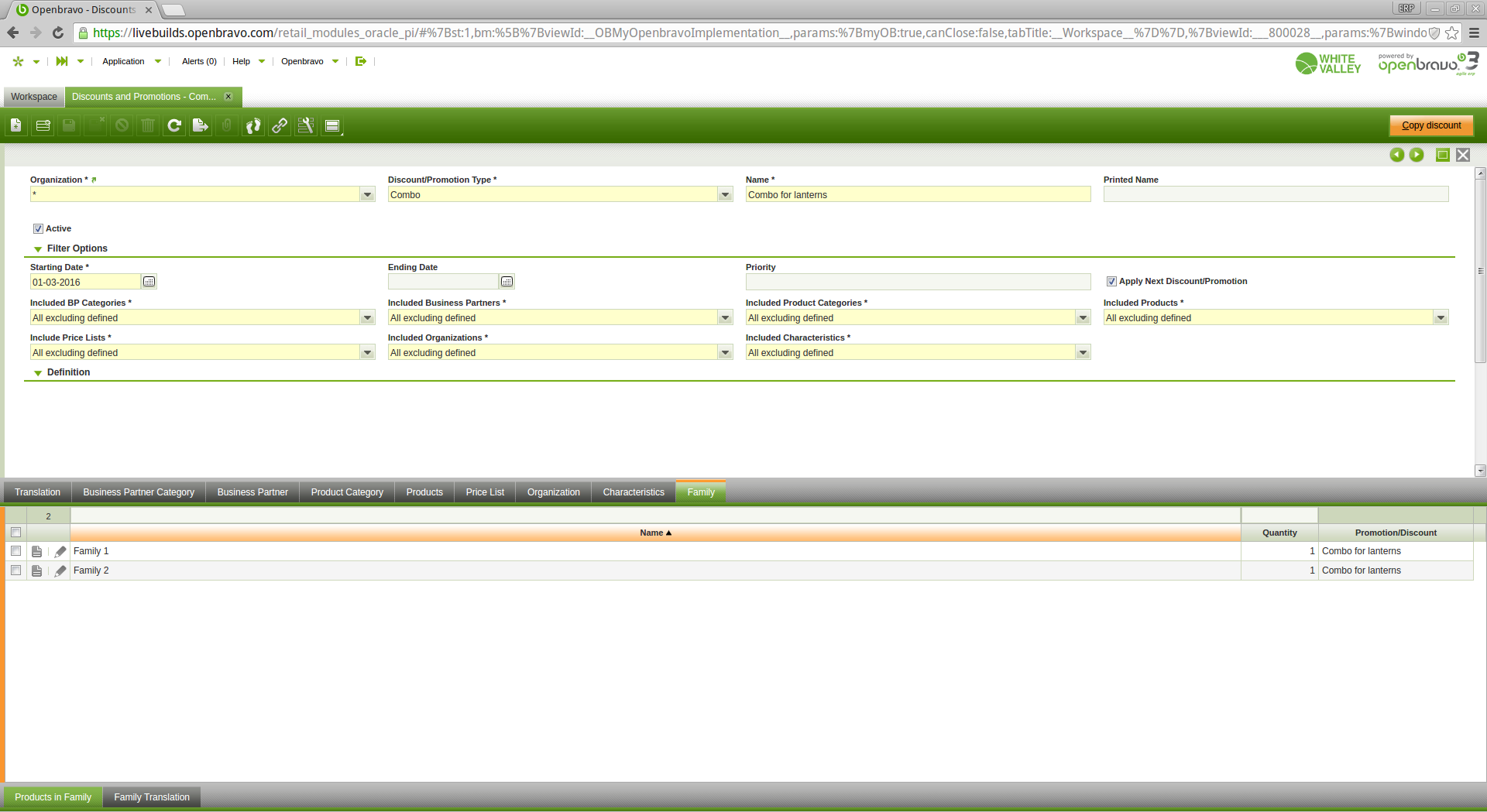This screenshot has width=1487, height=812.
Task: Click the edit pencil for Family 1
Action: 60,551
